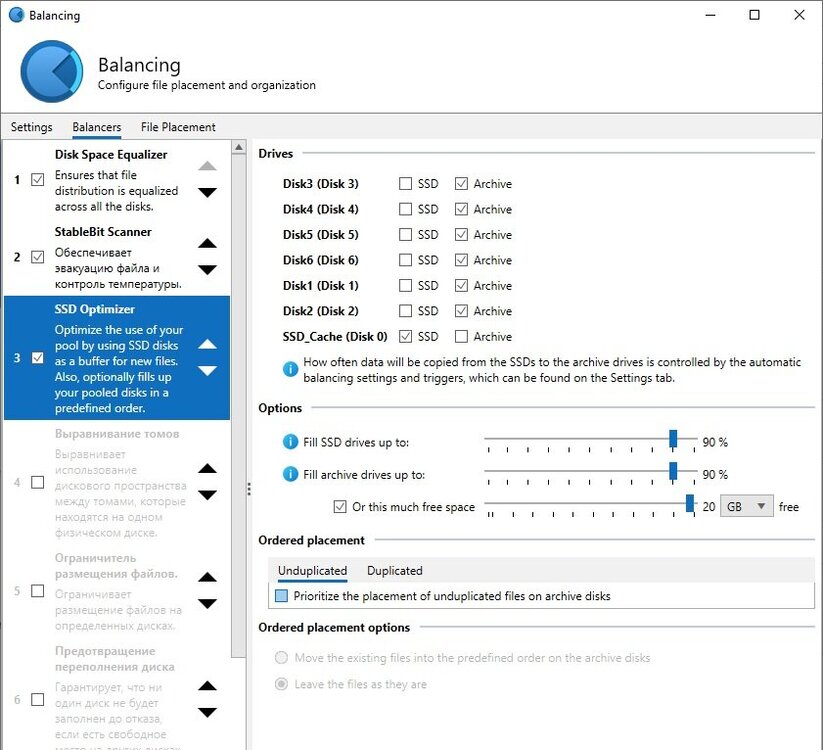Switch to the File Placement tab
Screen dimensions: 823x750
point(178,127)
